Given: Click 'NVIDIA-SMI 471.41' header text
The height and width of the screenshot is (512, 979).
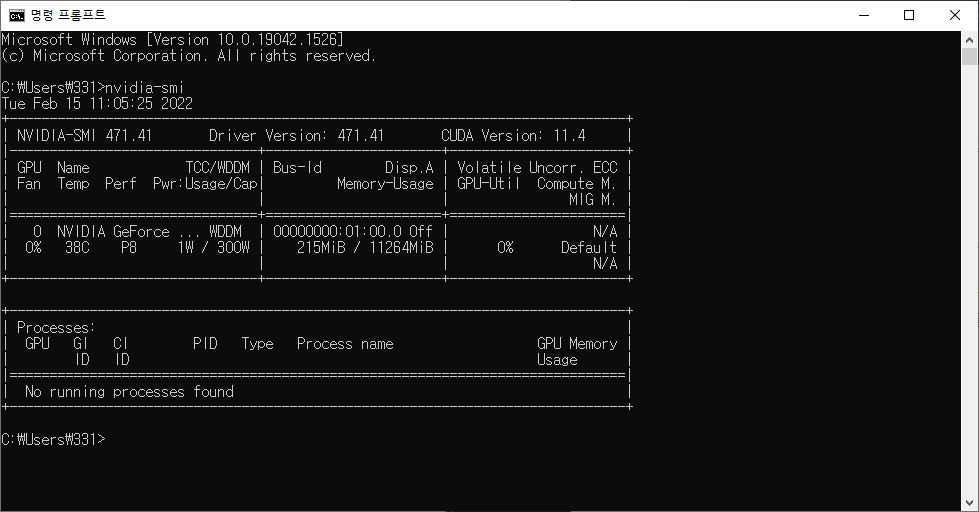Looking at the screenshot, I should (84, 135).
